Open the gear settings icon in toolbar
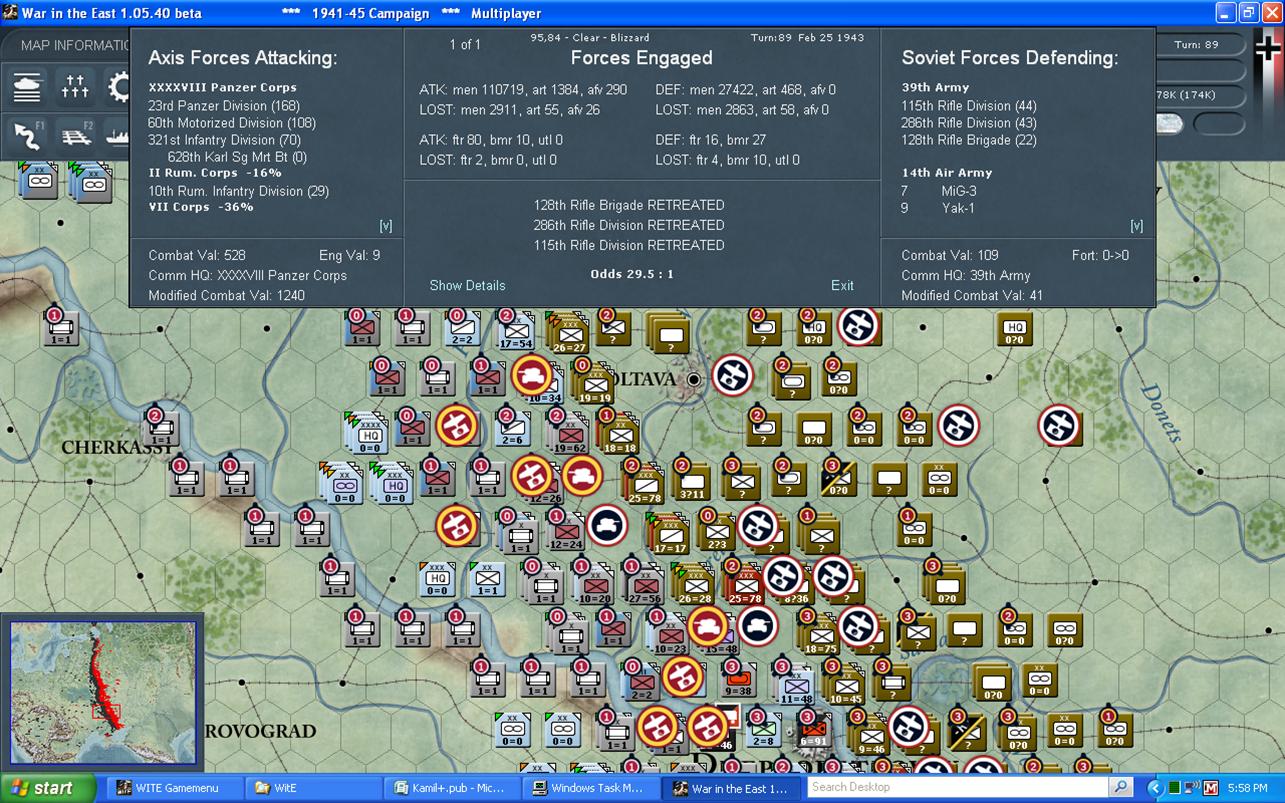This screenshot has width=1285, height=803. tap(118, 88)
